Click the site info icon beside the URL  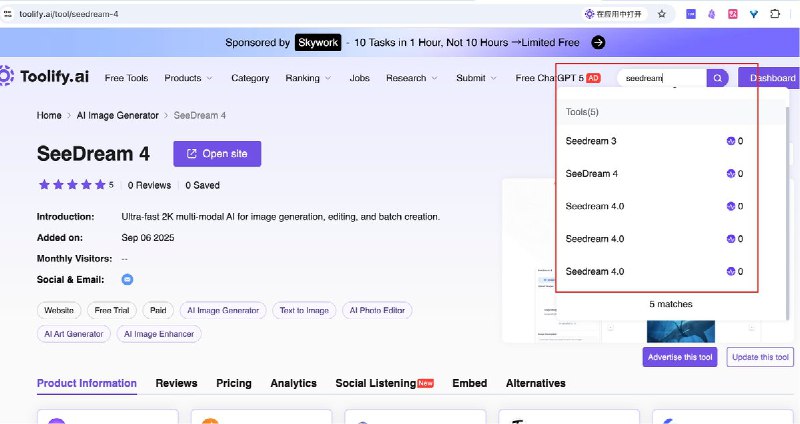[x=8, y=14]
